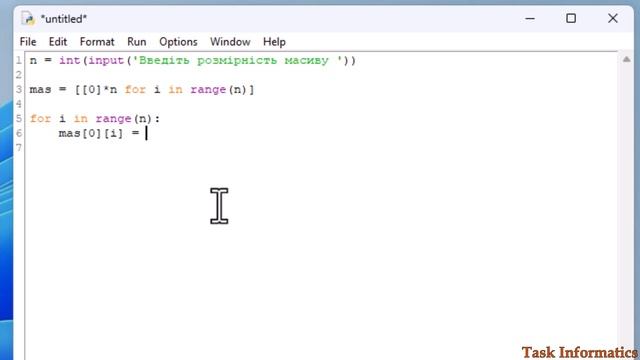Open the Edit menu
This screenshot has width=640, height=360.
(x=58, y=42)
